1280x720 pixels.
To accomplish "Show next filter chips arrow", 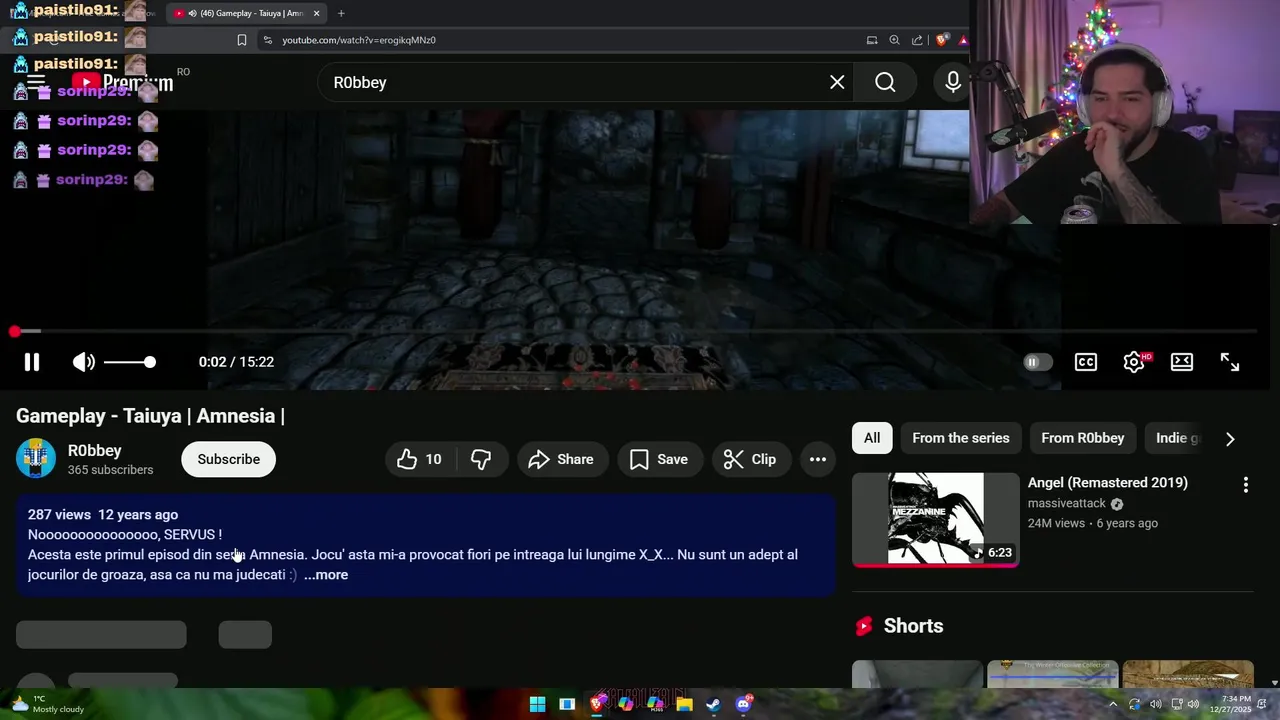I will coord(1230,439).
